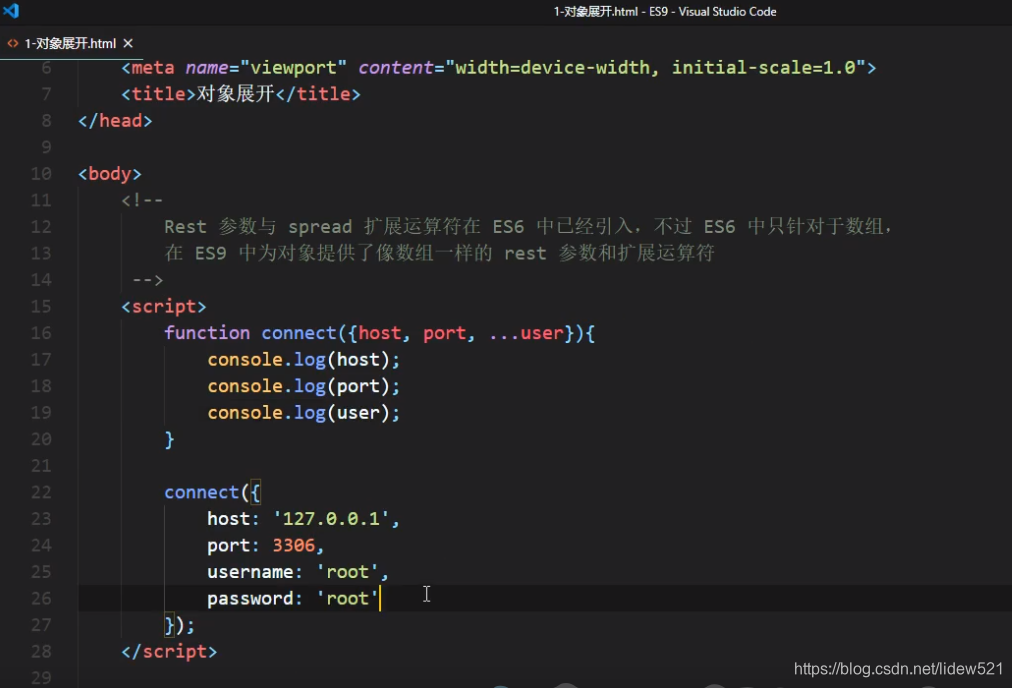The image size is (1012, 688).
Task: Click the opening '<script>' tag
Action: 163,307
